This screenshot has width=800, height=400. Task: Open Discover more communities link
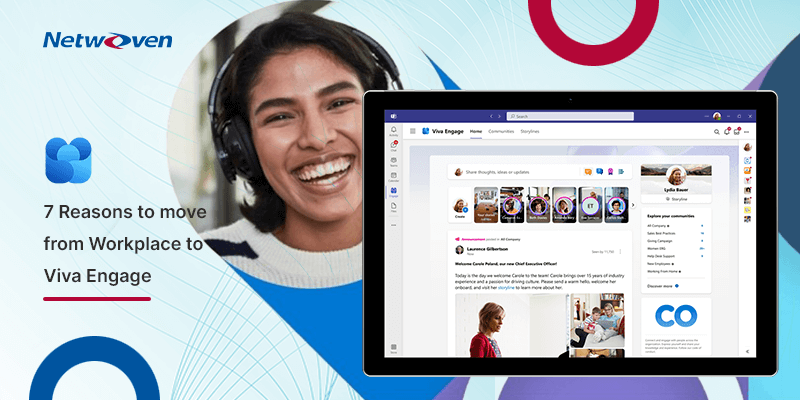point(663,286)
